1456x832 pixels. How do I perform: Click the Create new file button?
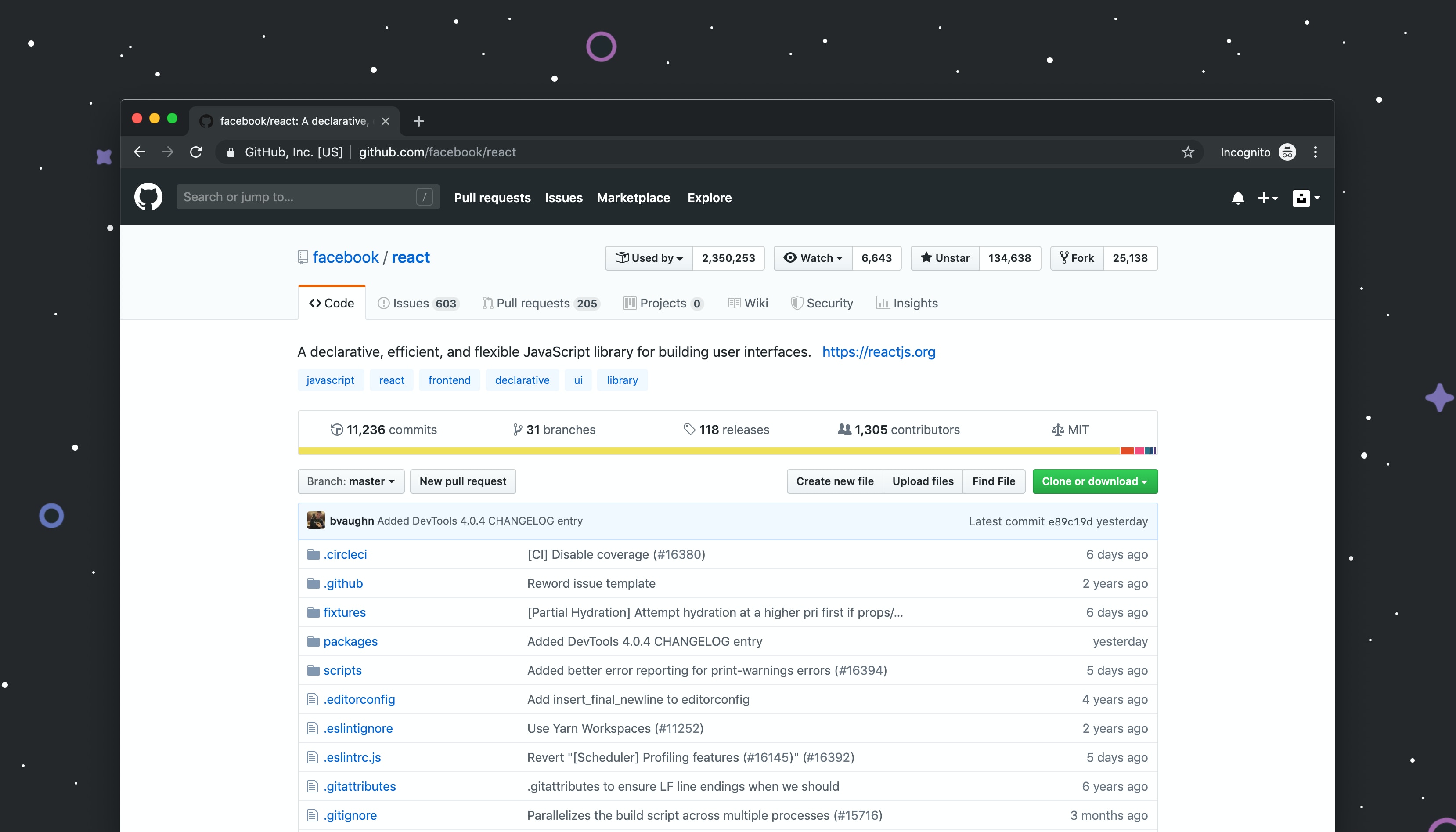(x=834, y=481)
